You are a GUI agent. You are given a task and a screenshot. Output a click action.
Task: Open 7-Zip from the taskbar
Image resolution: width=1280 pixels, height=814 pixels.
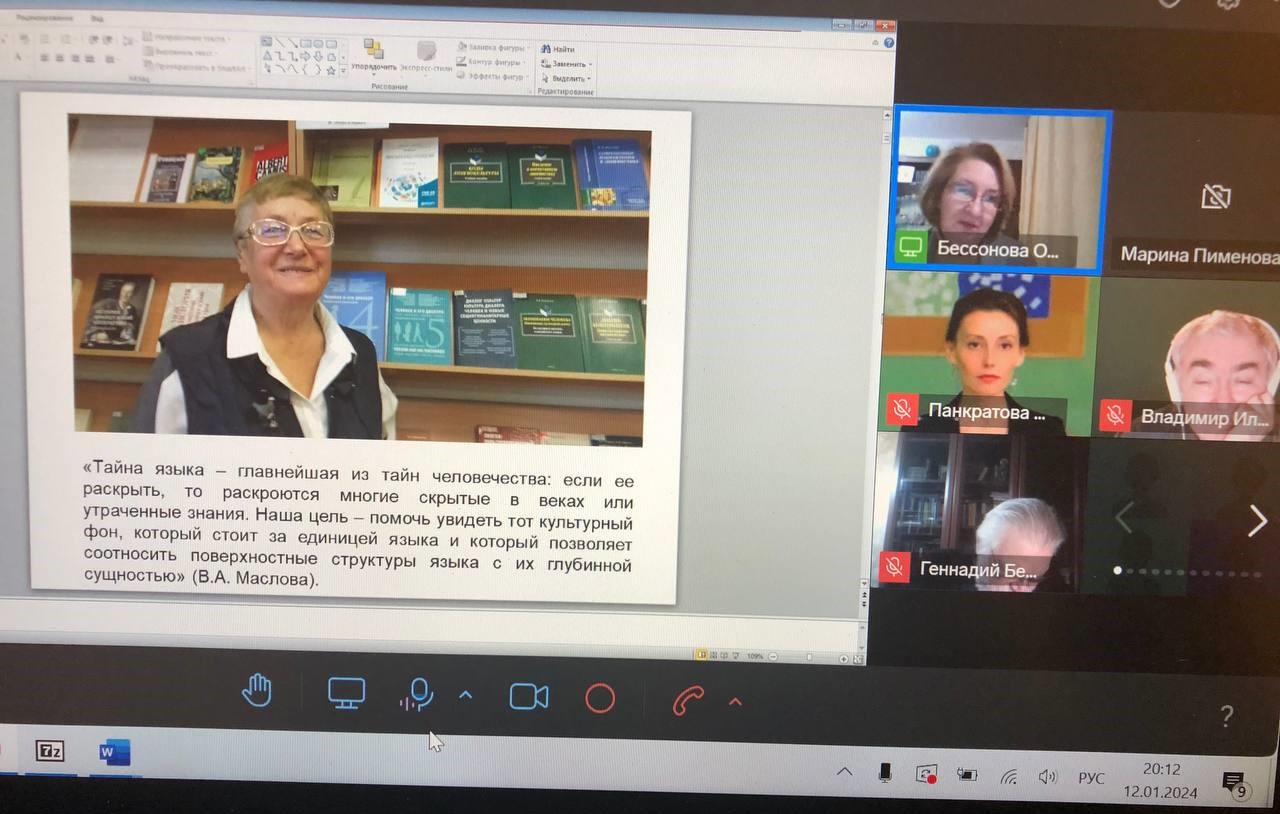49,751
